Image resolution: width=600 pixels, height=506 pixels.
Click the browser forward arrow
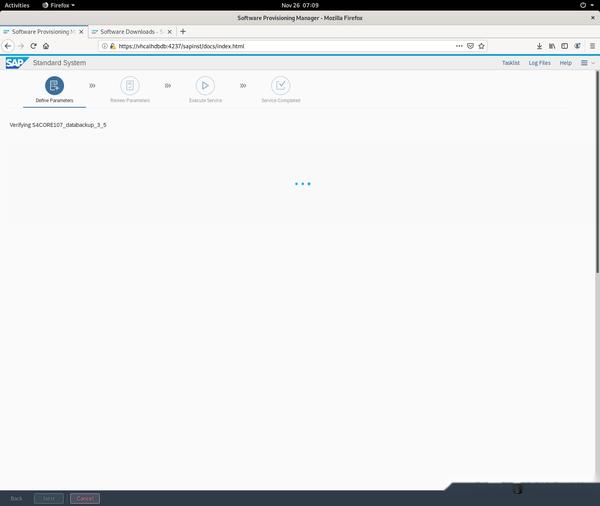click(x=21, y=46)
